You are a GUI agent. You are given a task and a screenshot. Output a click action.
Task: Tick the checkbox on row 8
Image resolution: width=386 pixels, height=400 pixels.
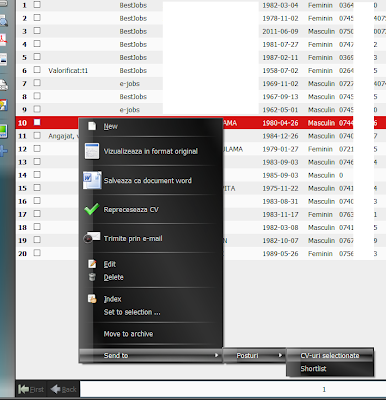pyautogui.click(x=37, y=96)
